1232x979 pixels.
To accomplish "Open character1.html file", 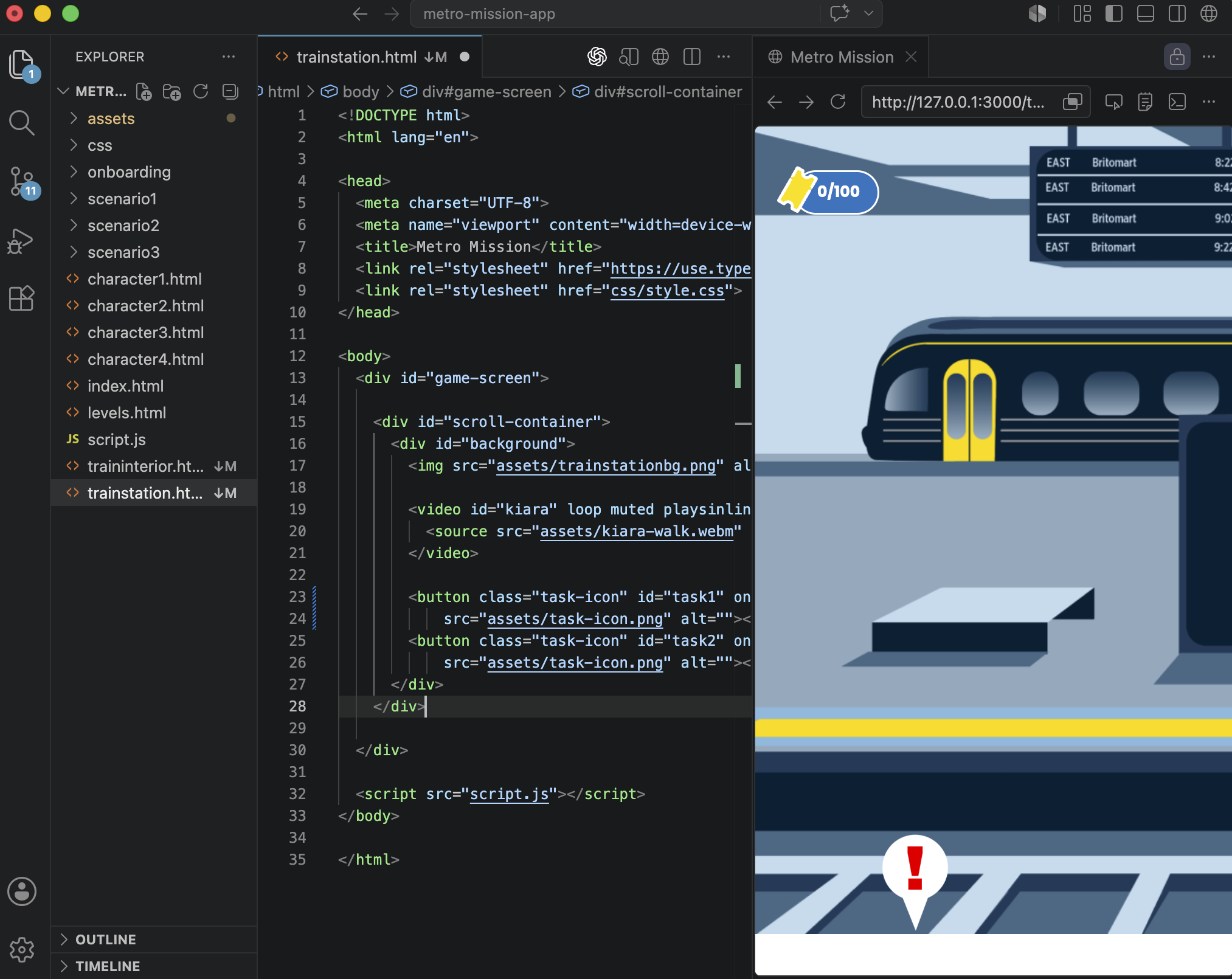I will (x=153, y=279).
